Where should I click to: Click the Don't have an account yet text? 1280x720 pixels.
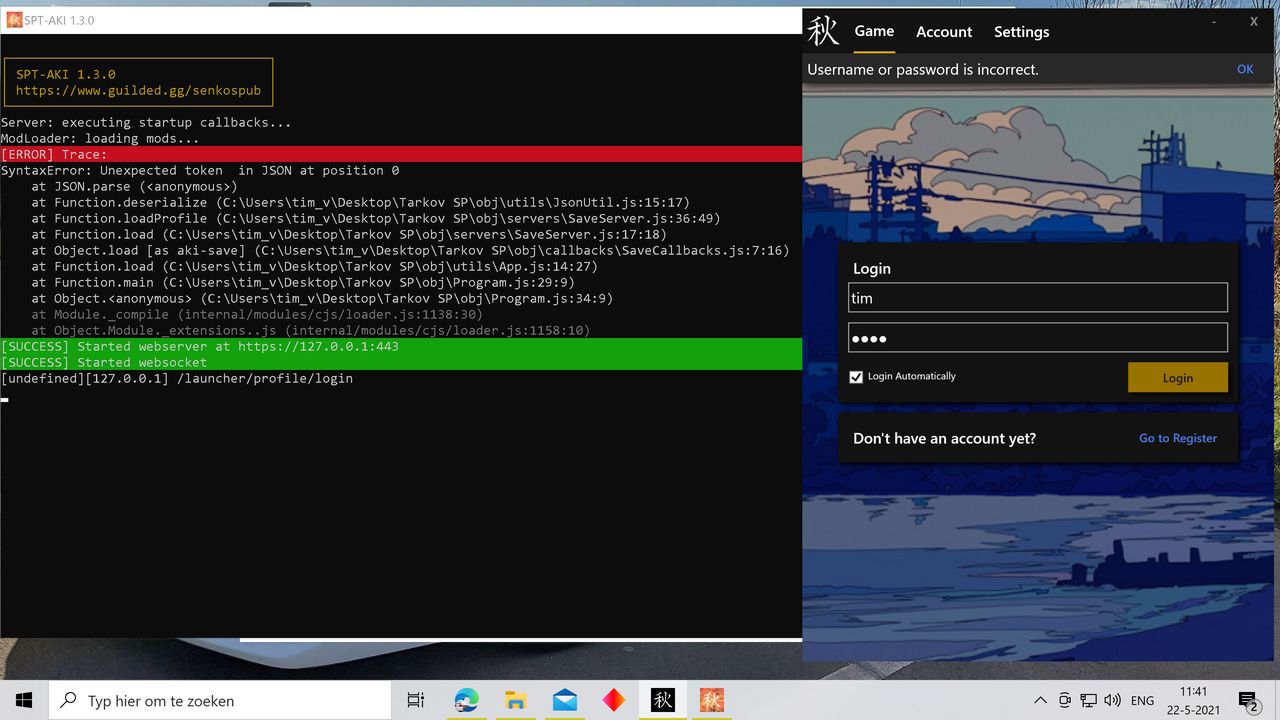pos(944,438)
